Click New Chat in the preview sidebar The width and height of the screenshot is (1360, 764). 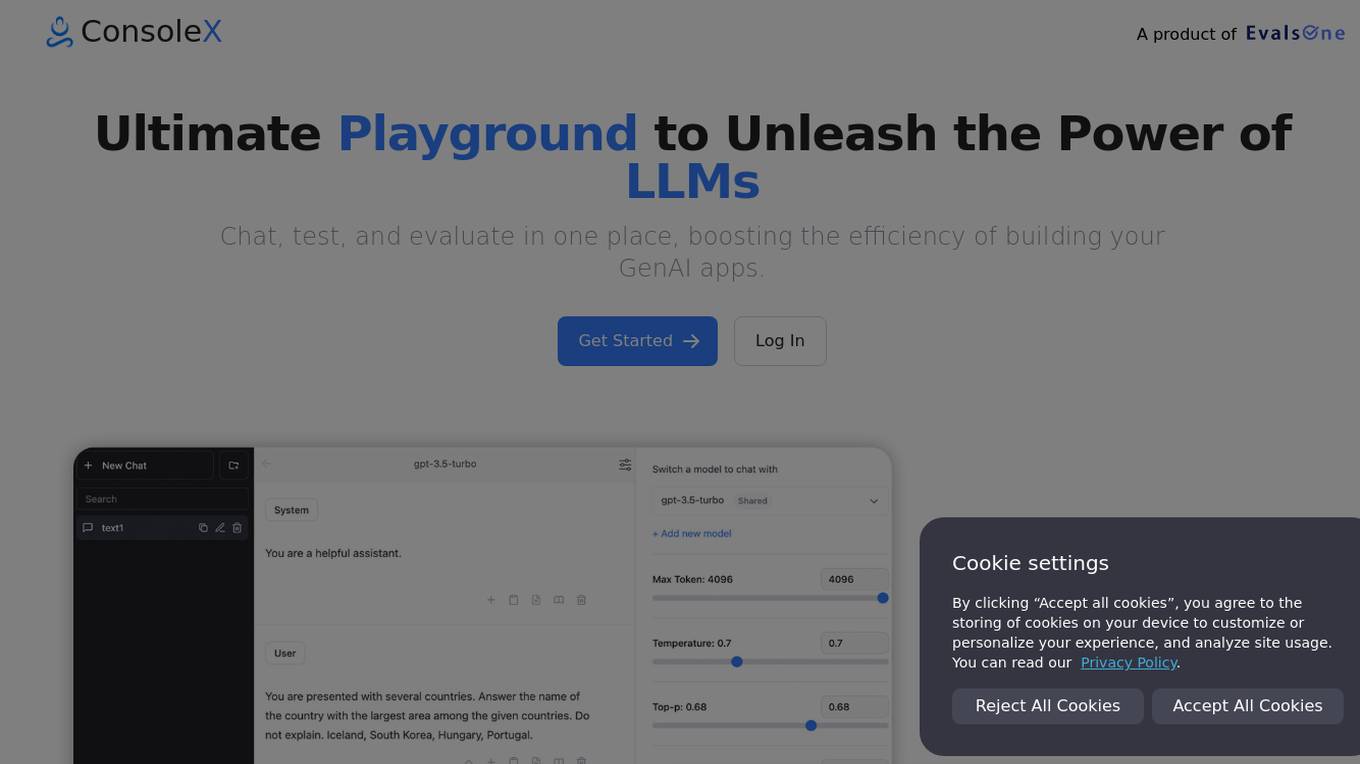tap(145, 465)
